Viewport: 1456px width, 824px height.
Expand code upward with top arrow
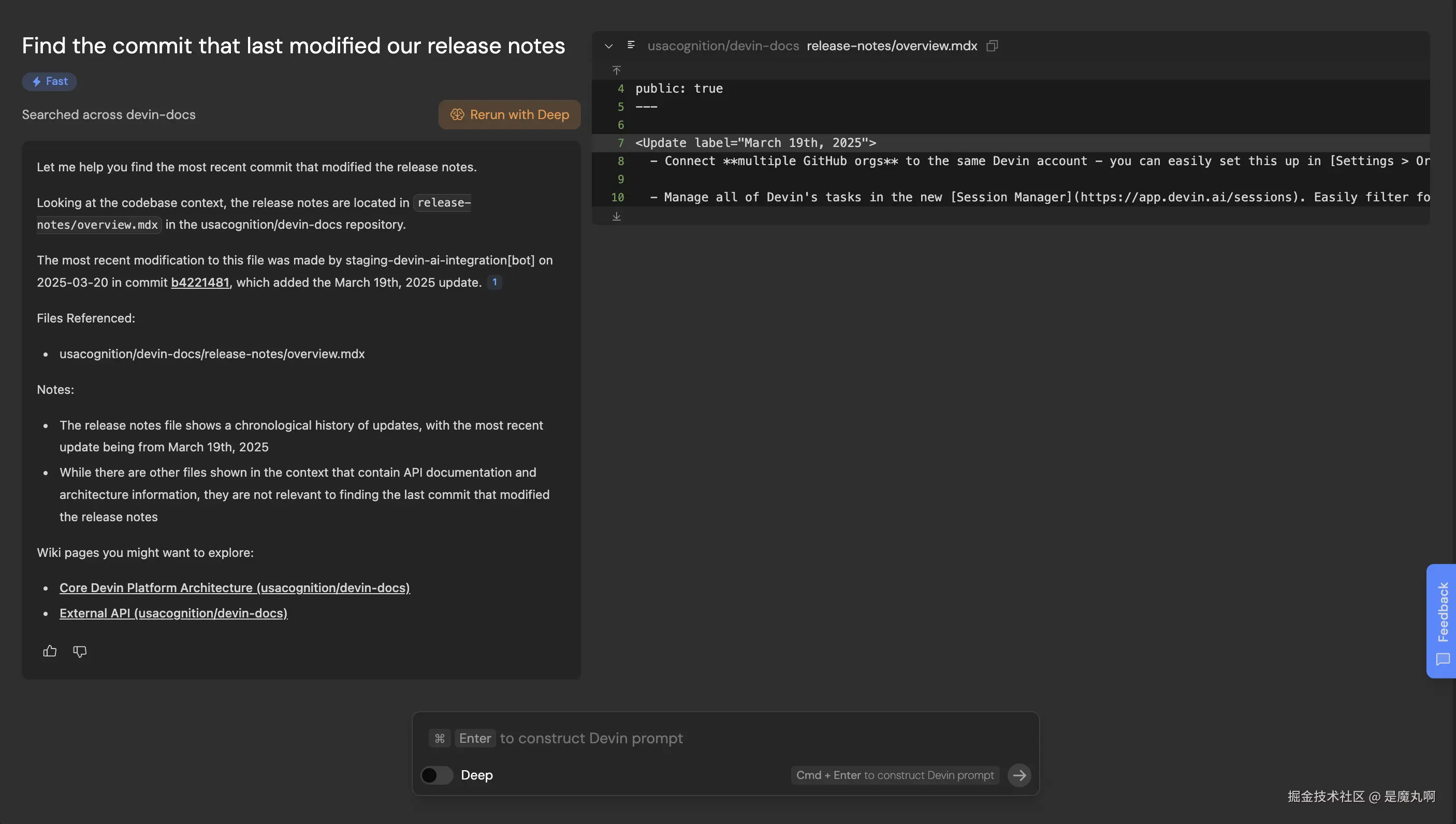coord(617,70)
